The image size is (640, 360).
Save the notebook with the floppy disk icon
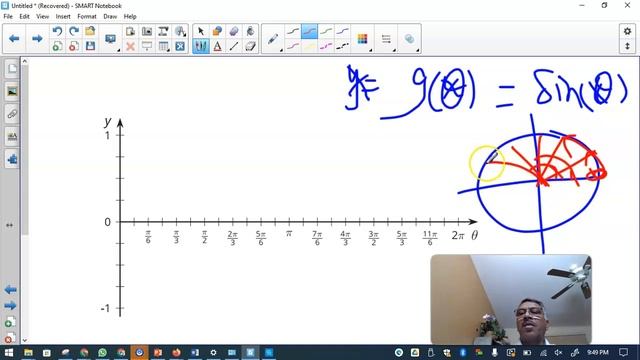tap(90, 46)
